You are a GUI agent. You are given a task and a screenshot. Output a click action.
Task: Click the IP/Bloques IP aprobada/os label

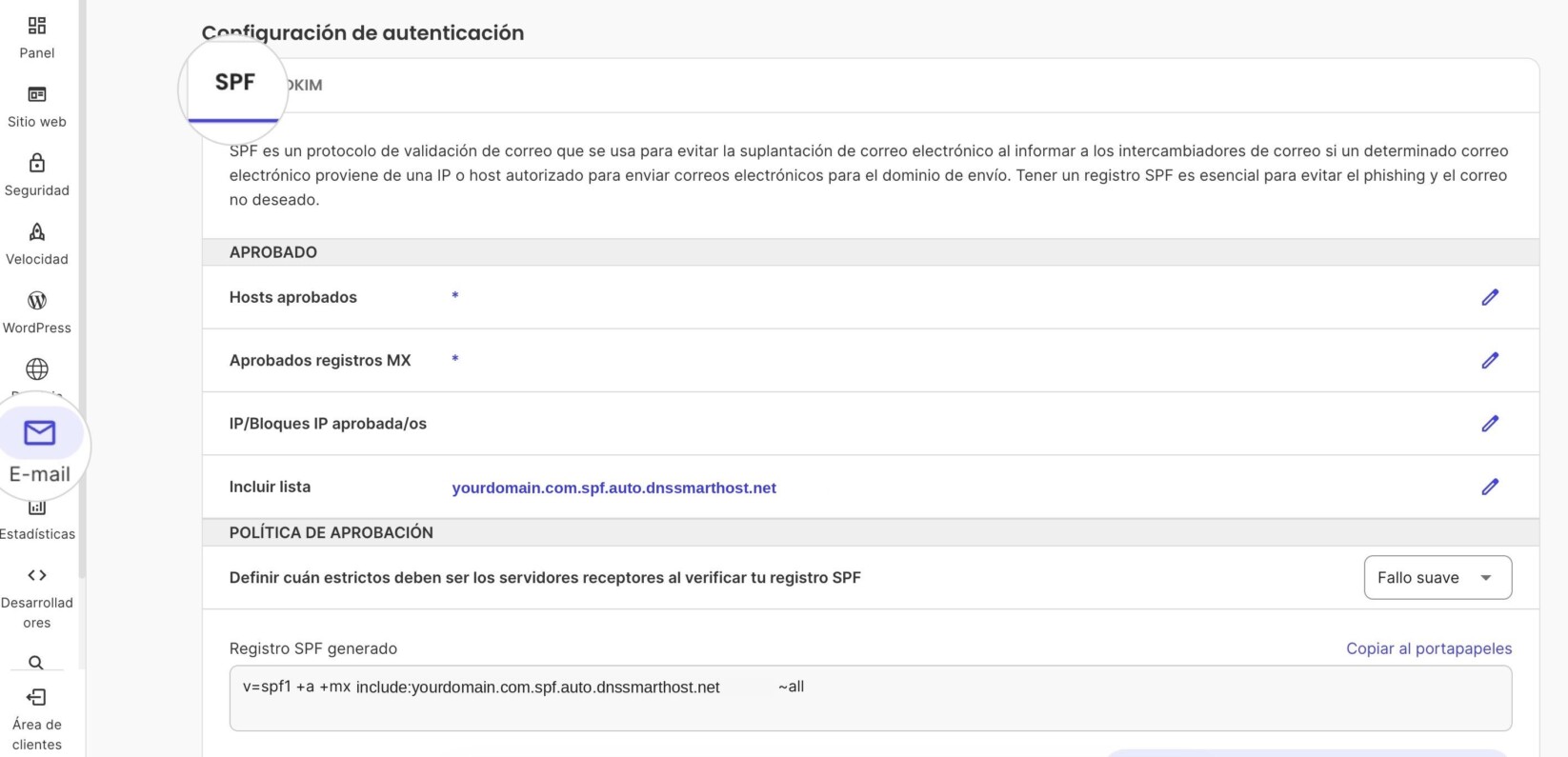click(x=328, y=423)
